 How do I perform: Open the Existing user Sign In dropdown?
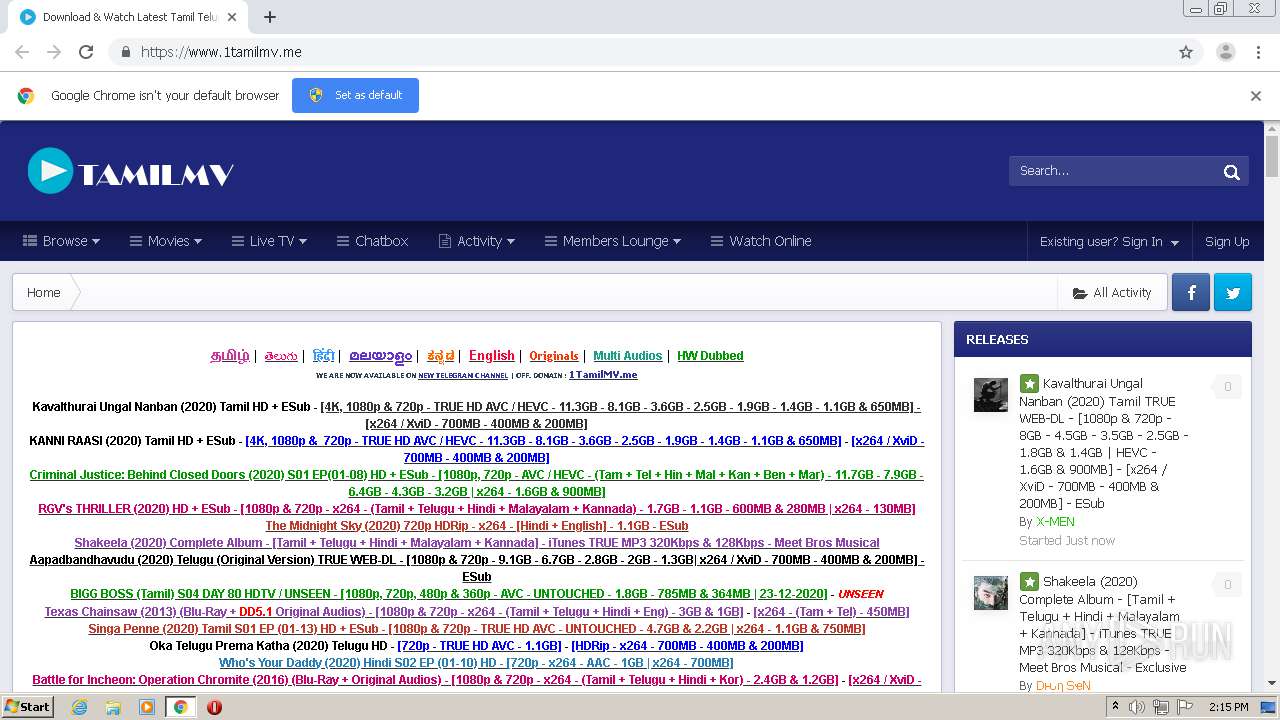(1109, 241)
